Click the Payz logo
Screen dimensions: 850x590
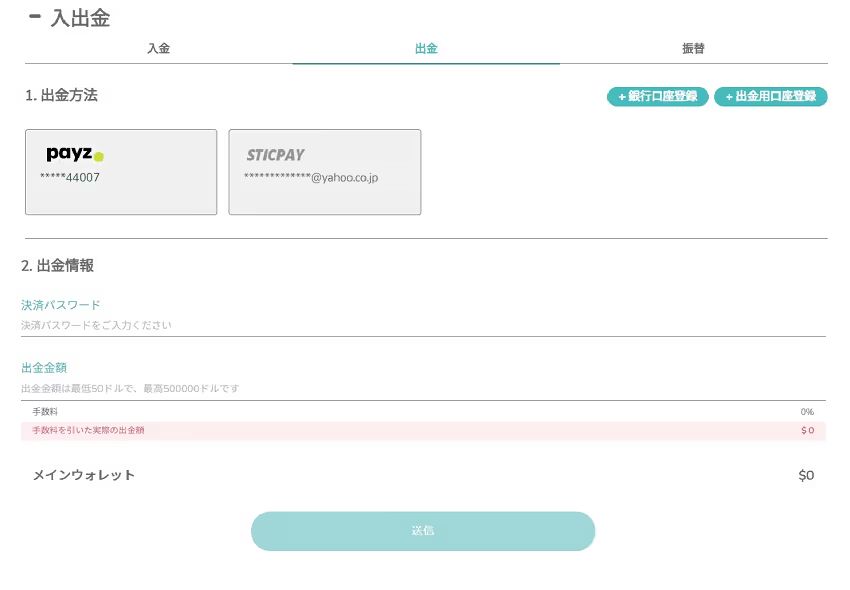pos(74,154)
